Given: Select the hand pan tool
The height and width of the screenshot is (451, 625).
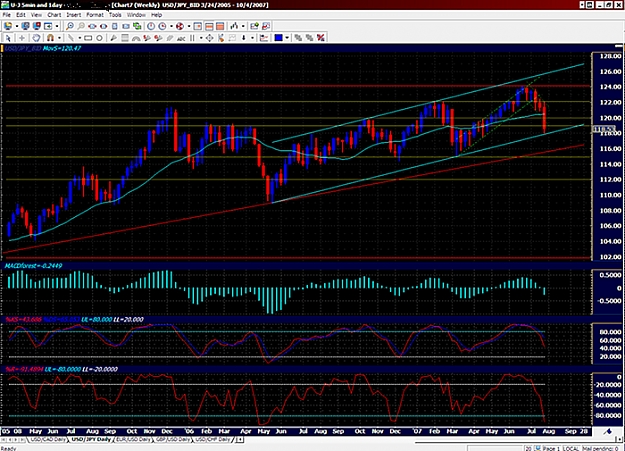Looking at the screenshot, I should pyautogui.click(x=36, y=38).
